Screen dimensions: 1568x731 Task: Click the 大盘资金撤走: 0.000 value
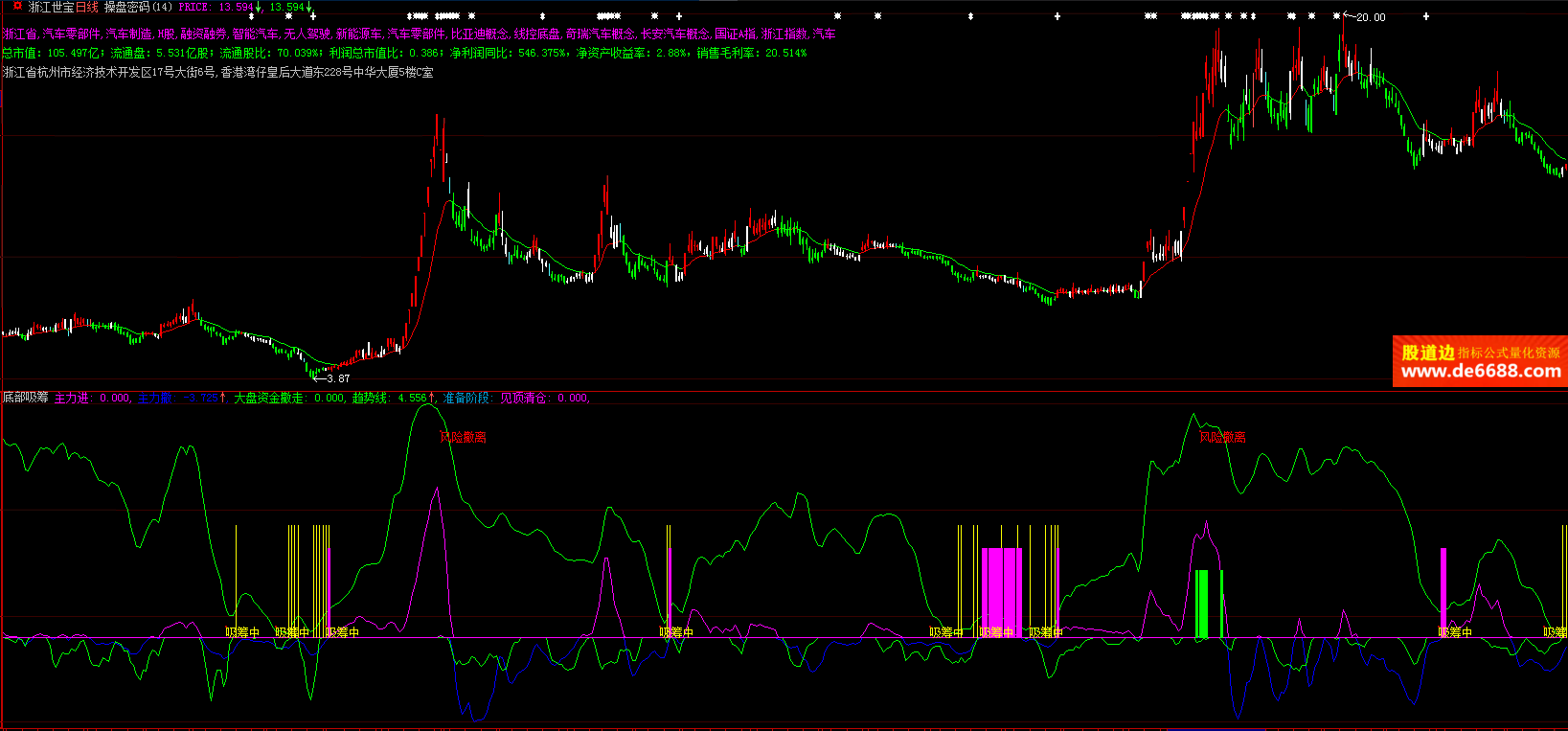[x=290, y=398]
